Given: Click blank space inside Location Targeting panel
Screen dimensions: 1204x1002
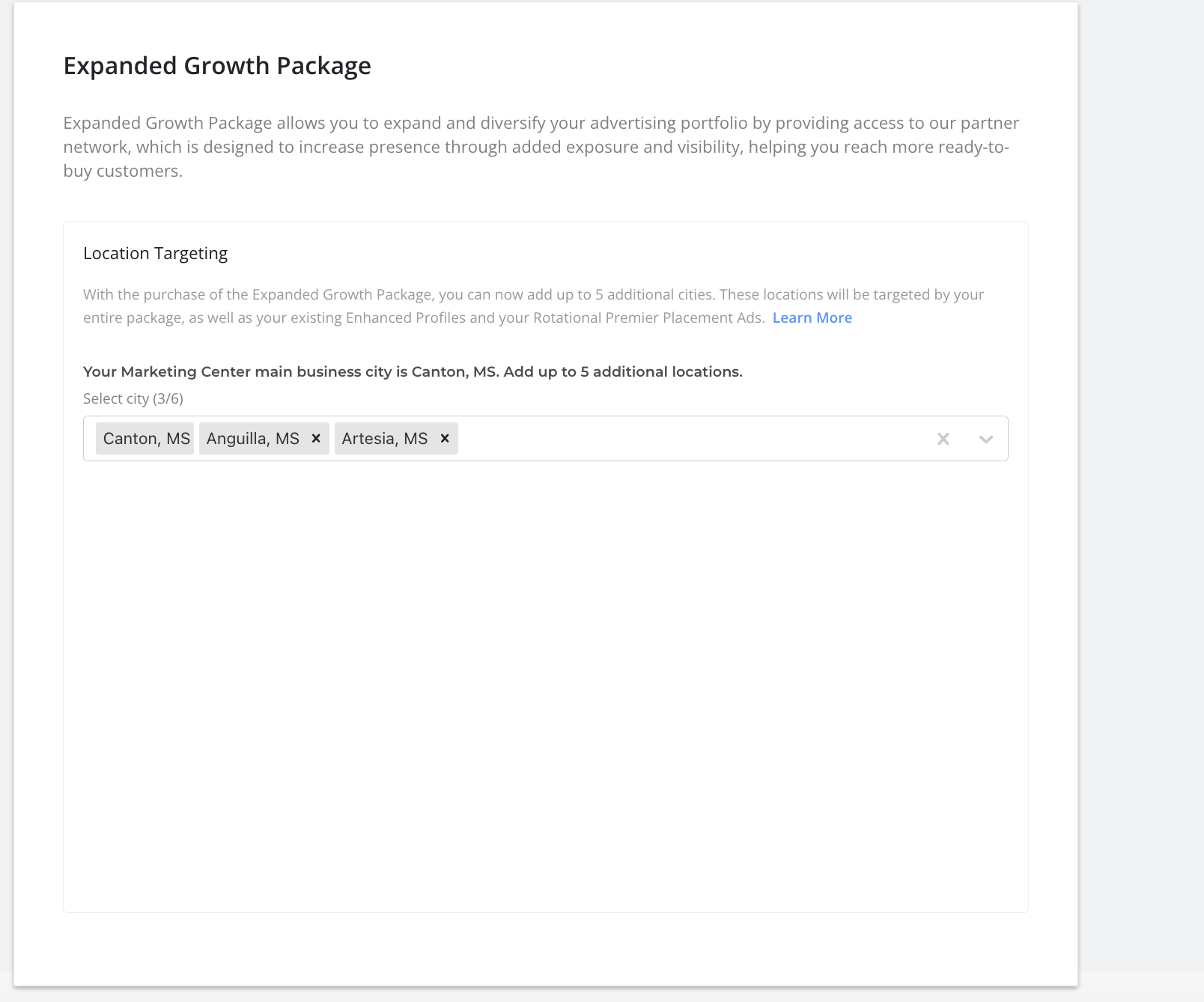Looking at the screenshot, I should [545, 674].
